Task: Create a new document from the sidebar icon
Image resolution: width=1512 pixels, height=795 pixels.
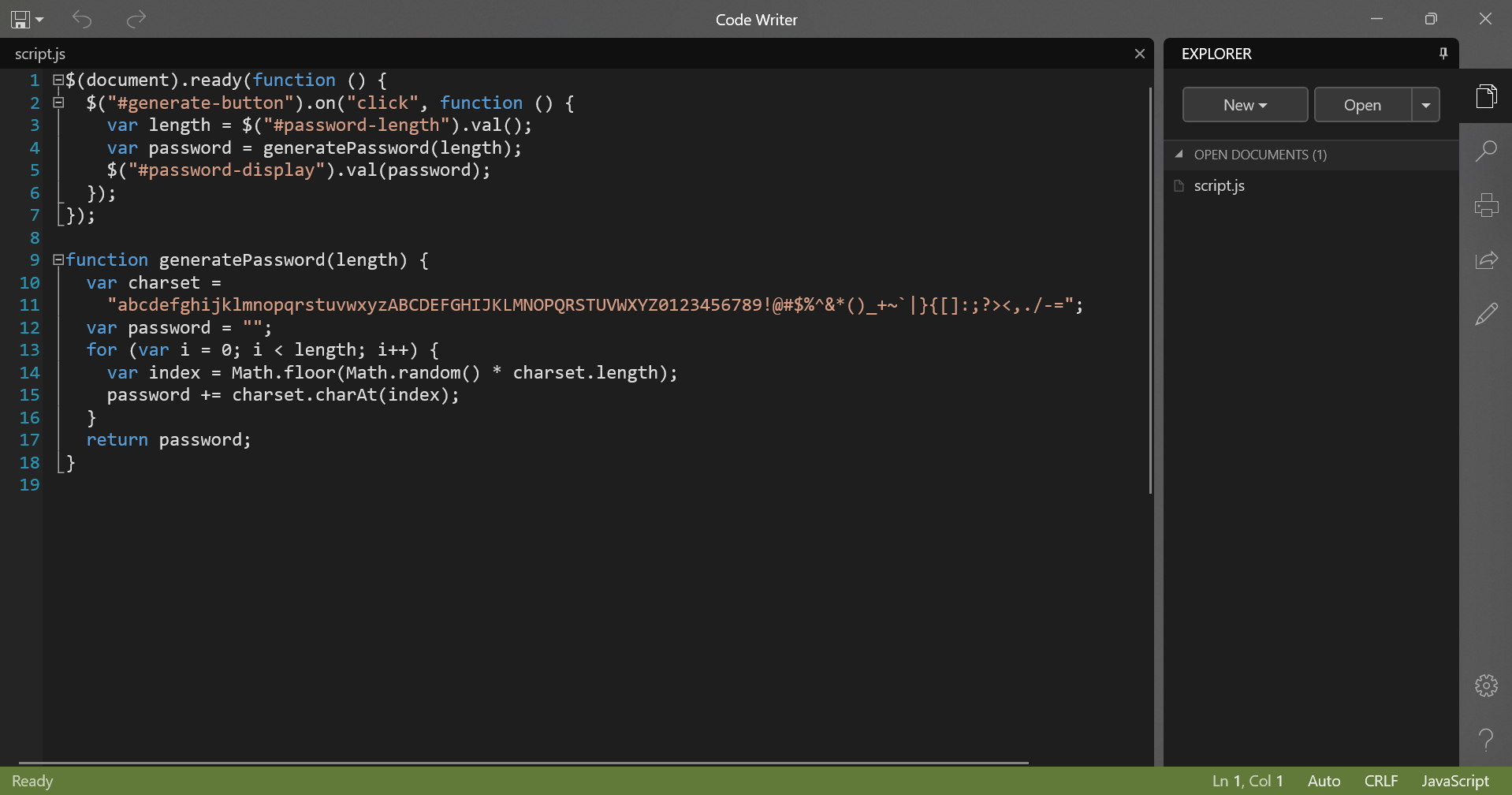Action: 1487,95
